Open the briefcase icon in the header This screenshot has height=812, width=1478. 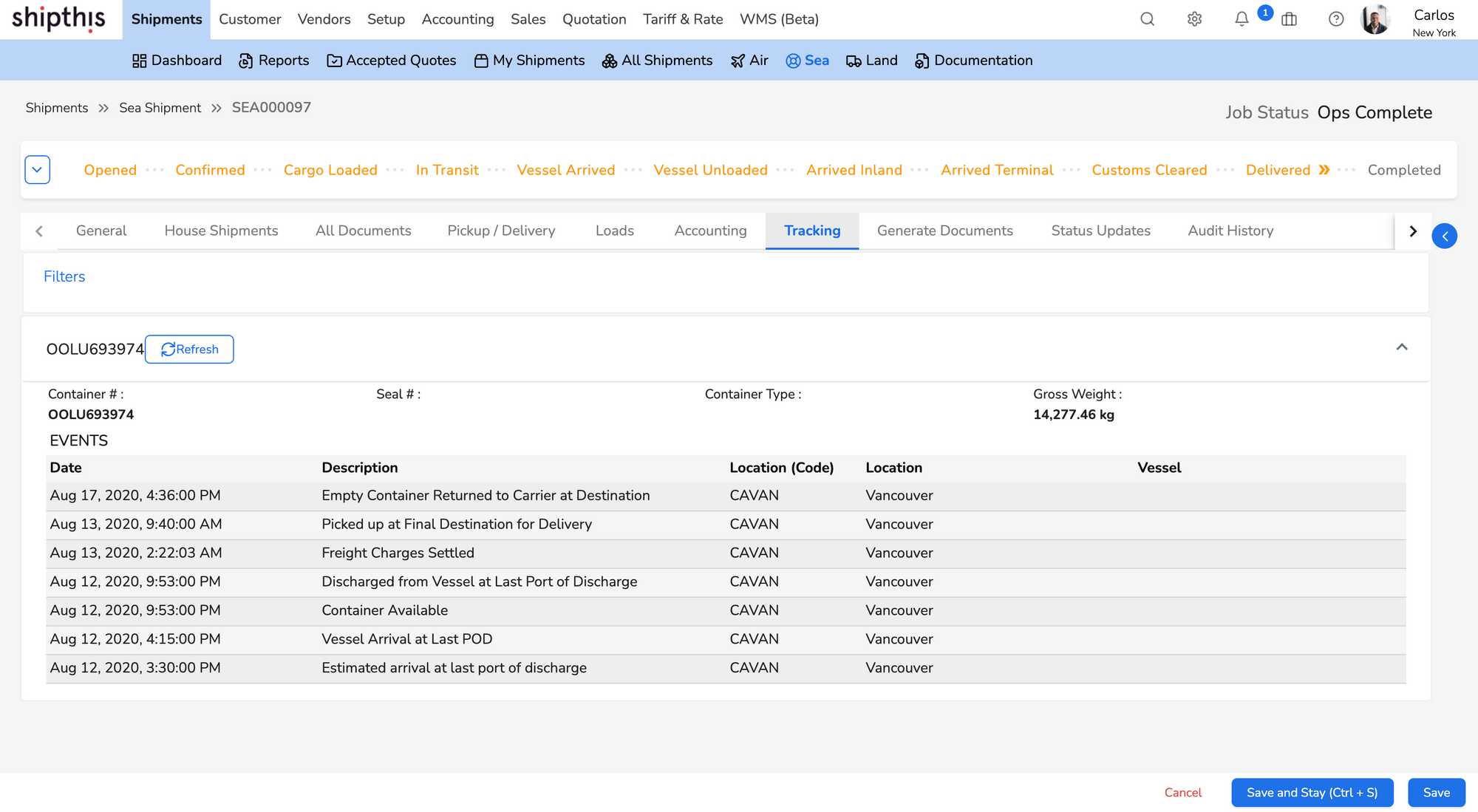1289,19
